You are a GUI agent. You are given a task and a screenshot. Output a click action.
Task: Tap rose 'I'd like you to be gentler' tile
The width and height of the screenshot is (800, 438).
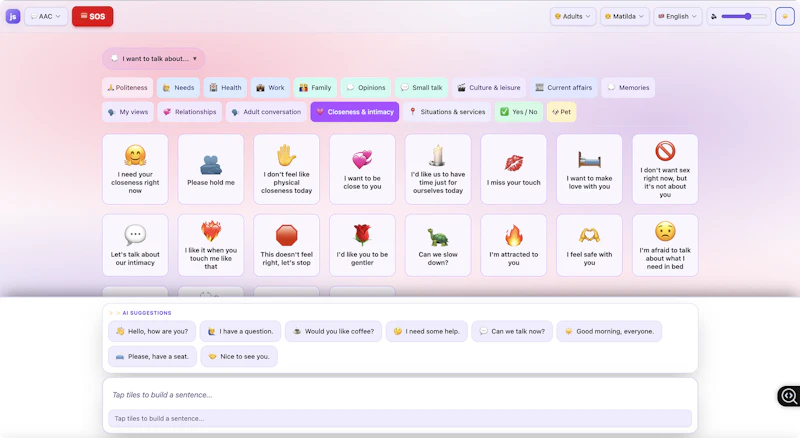coord(362,245)
